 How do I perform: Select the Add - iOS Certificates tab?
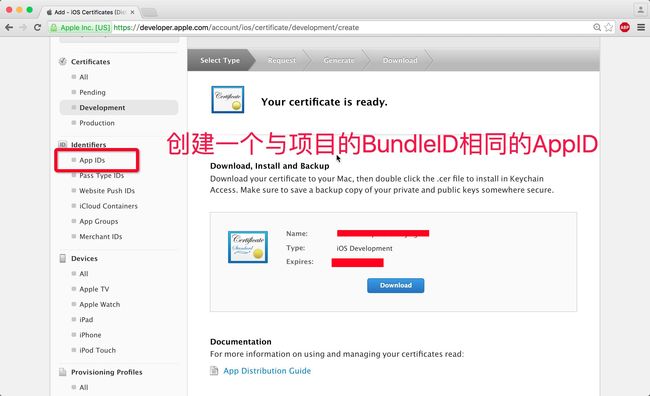[89, 12]
